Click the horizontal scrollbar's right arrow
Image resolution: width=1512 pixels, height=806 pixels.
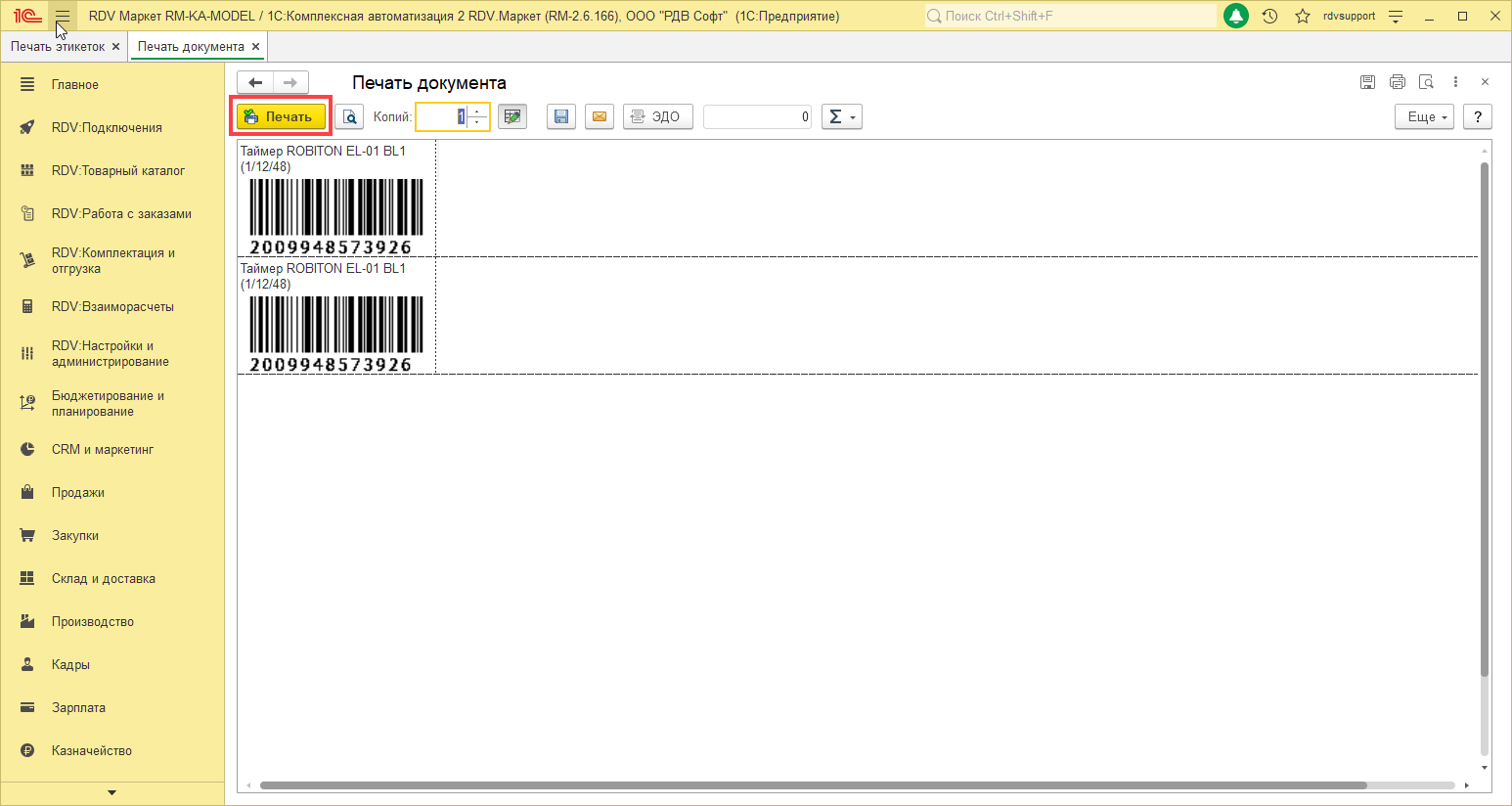1466,785
